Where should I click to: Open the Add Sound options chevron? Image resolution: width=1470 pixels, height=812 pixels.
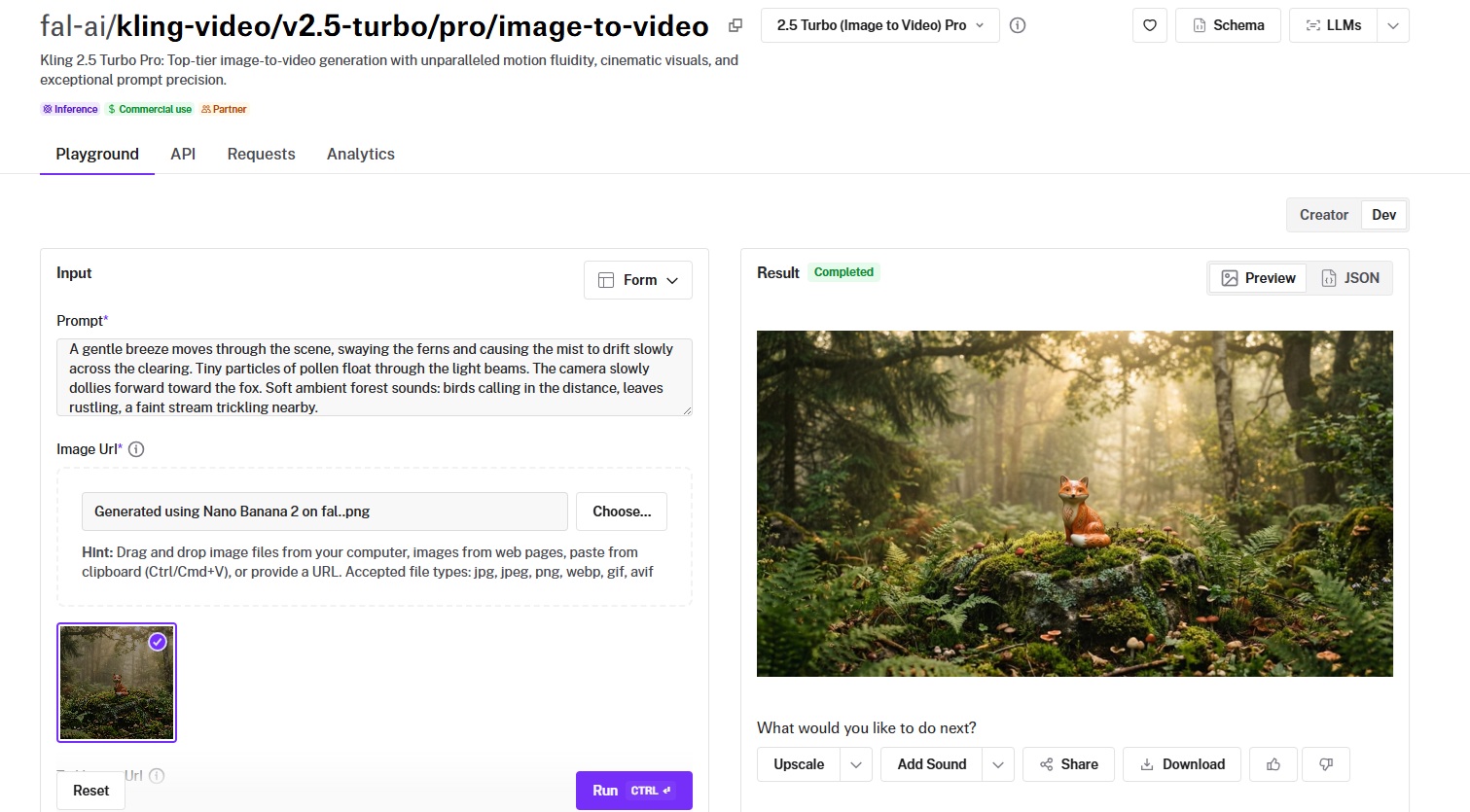tap(997, 764)
